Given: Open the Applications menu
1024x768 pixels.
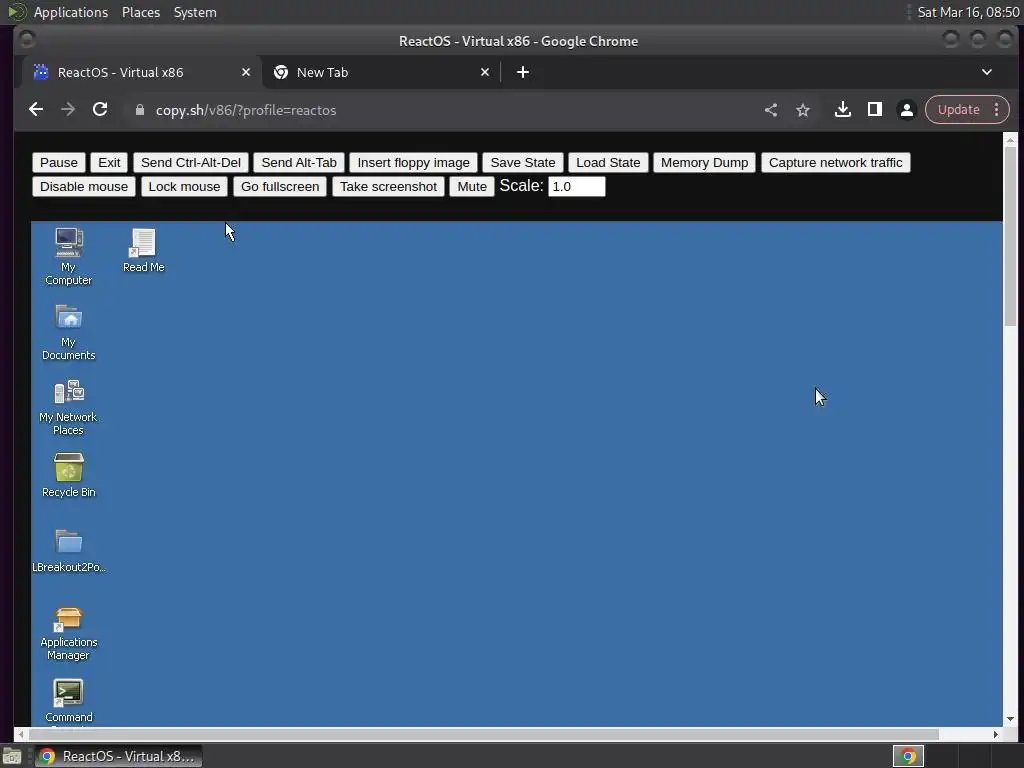Looking at the screenshot, I should click(x=71, y=12).
